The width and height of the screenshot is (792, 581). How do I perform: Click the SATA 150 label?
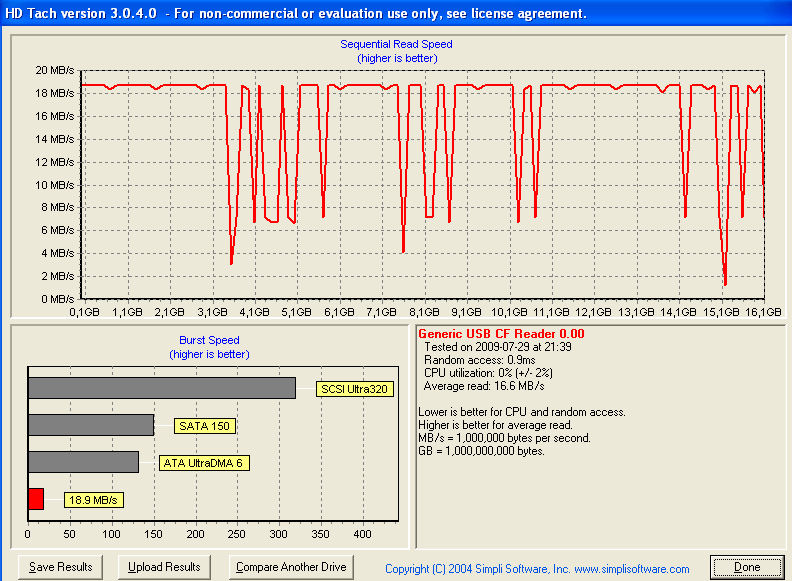coord(204,426)
